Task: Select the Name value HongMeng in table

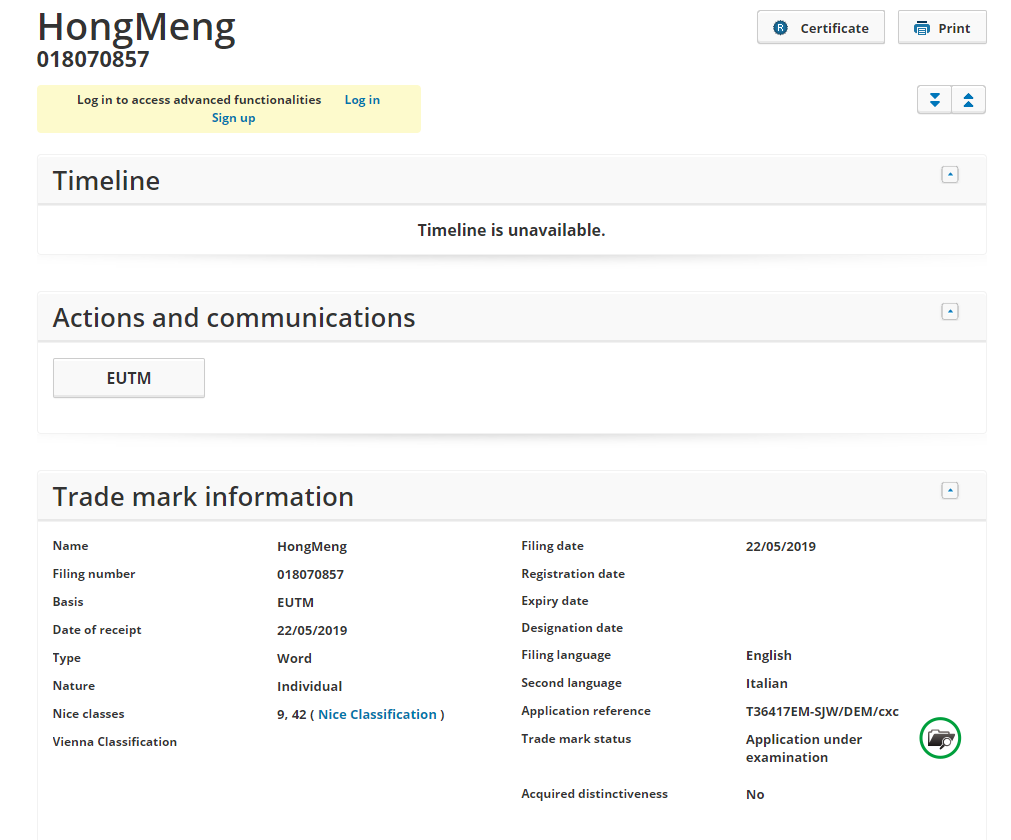Action: (x=312, y=547)
